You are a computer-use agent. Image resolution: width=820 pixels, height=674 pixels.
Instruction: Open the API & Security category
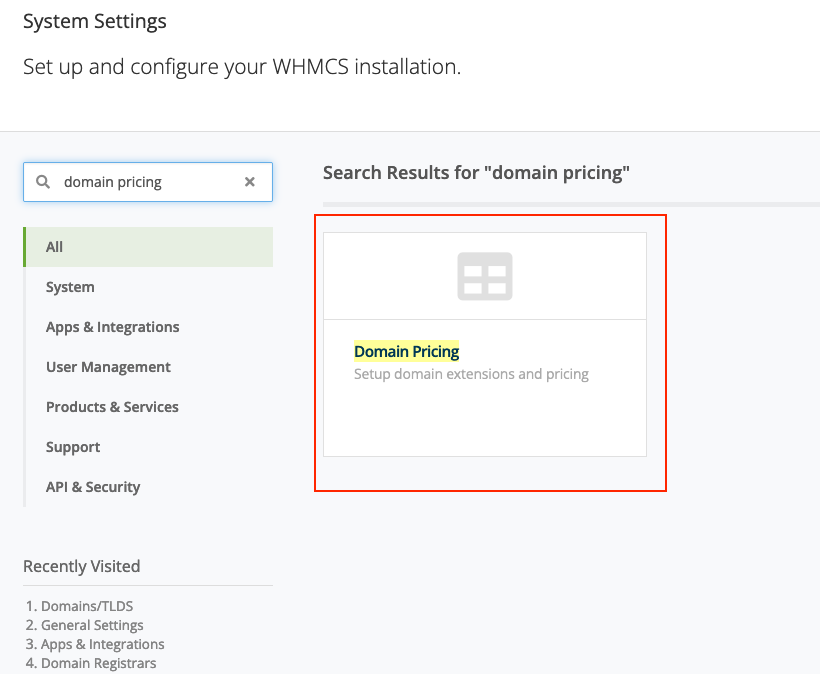93,487
